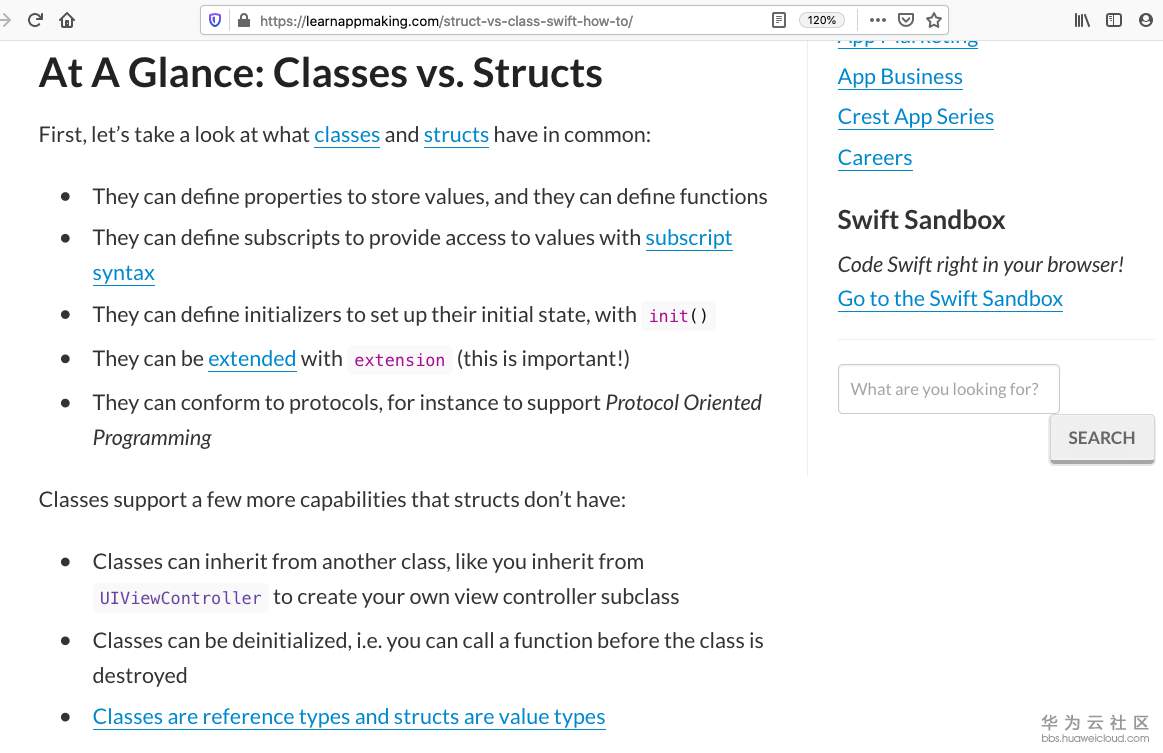Open the "classes" link in the intro sentence
This screenshot has width=1163, height=753.
point(347,135)
